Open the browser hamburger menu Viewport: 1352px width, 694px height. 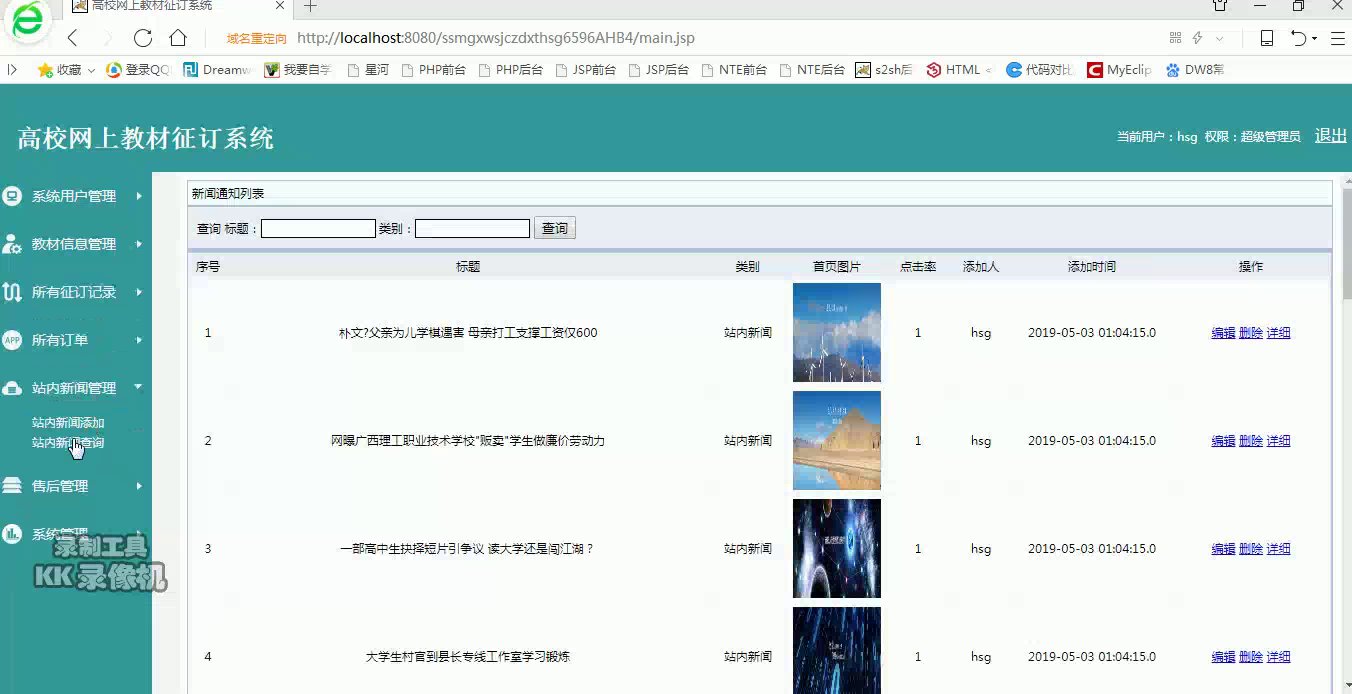pyautogui.click(x=1337, y=38)
